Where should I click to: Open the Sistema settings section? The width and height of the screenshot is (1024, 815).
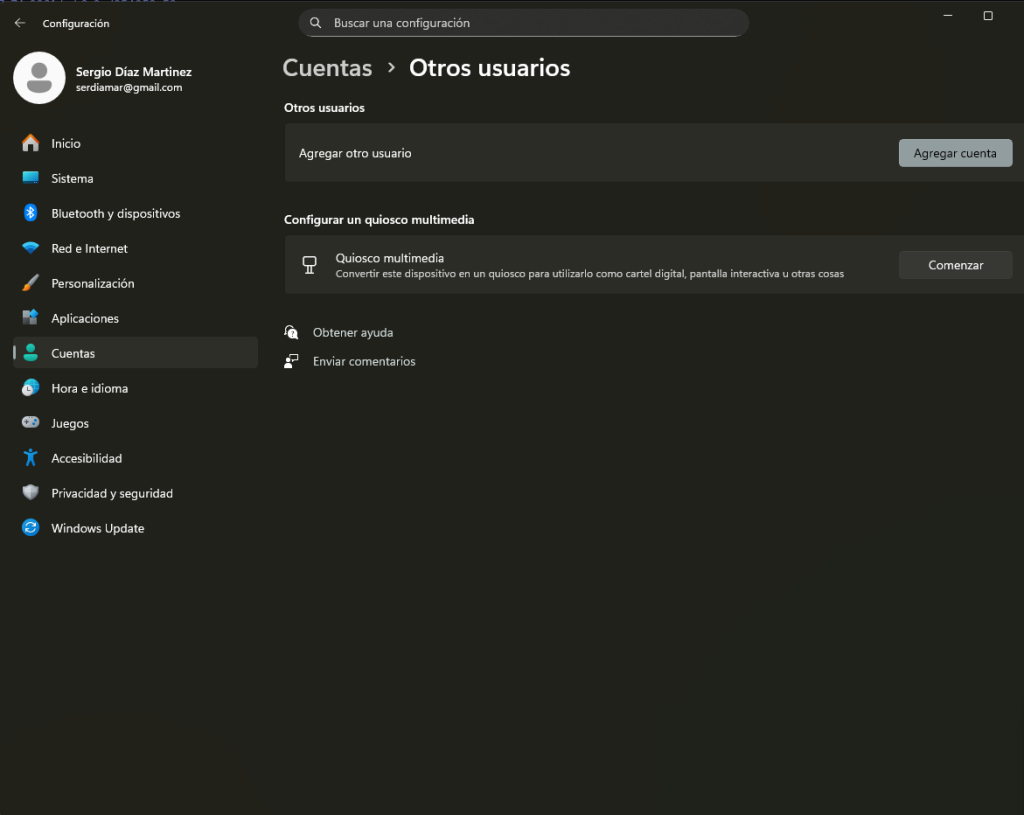tap(72, 178)
